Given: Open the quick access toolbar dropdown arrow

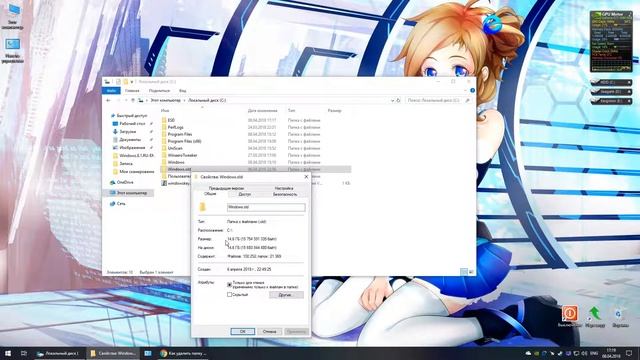Looking at the screenshot, I should tap(131, 82).
